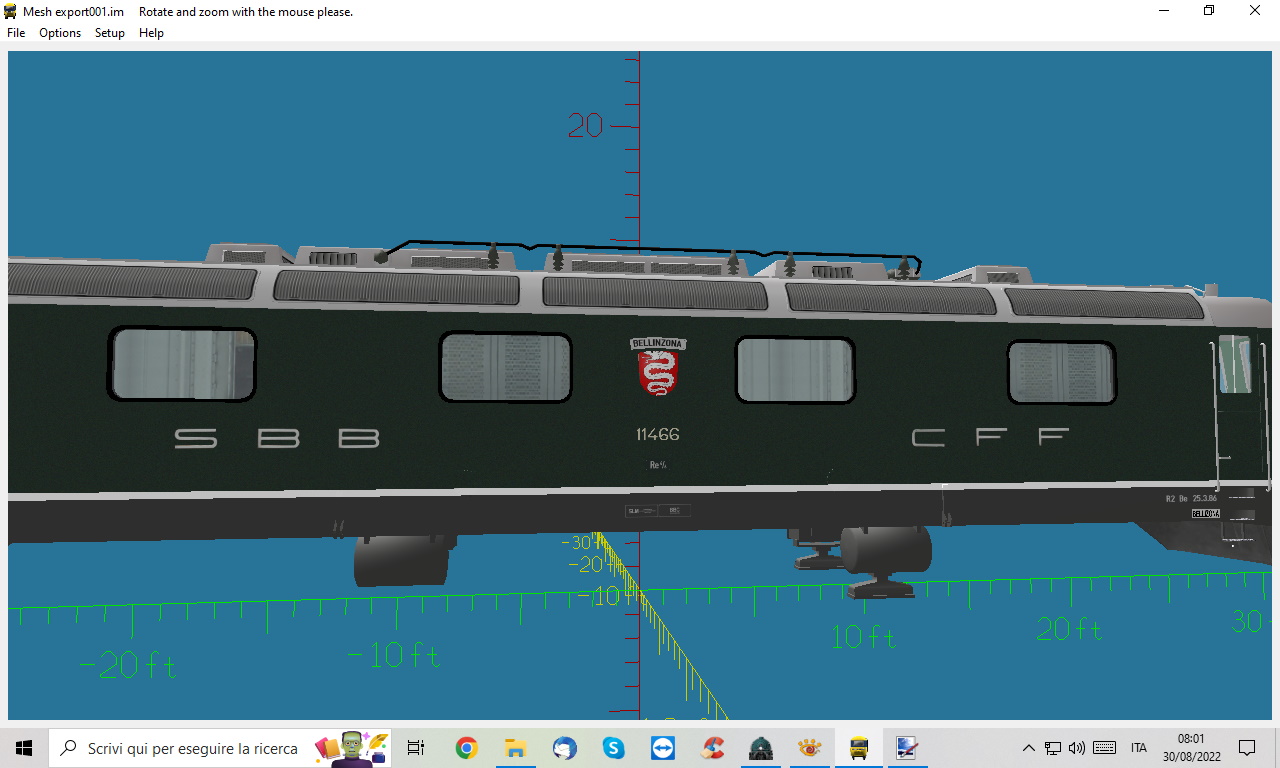Minimize the Mesh viewer window

1164,11
